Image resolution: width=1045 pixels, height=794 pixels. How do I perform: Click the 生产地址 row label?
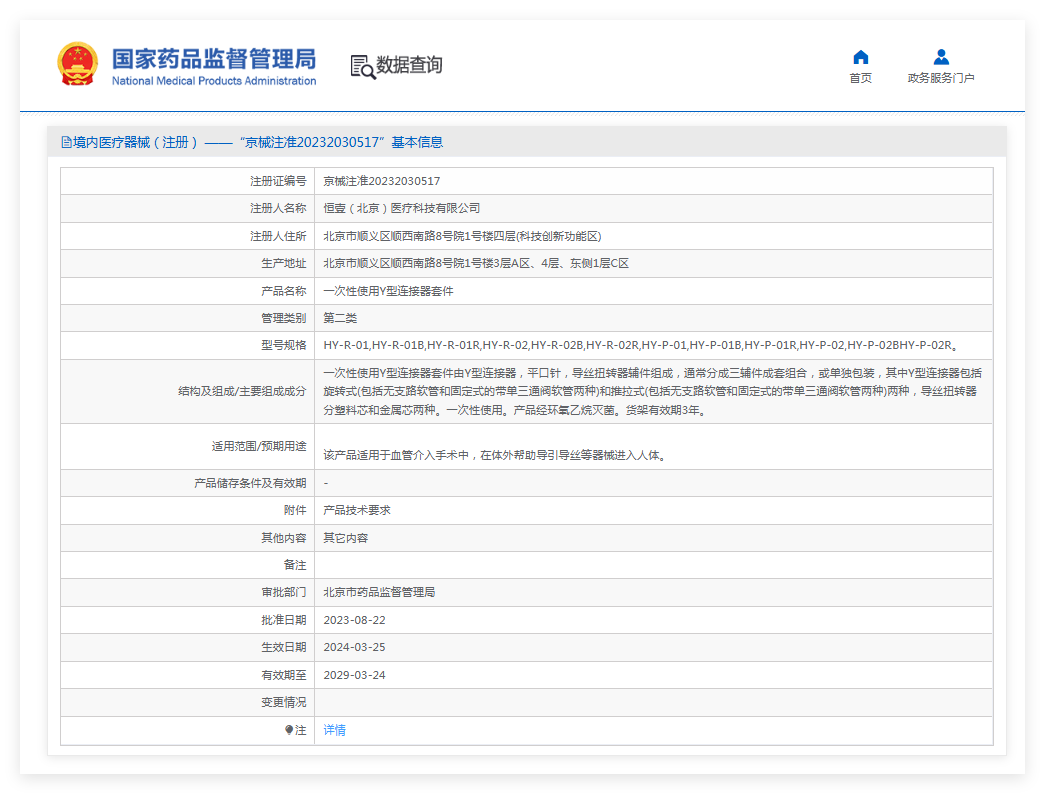point(284,263)
